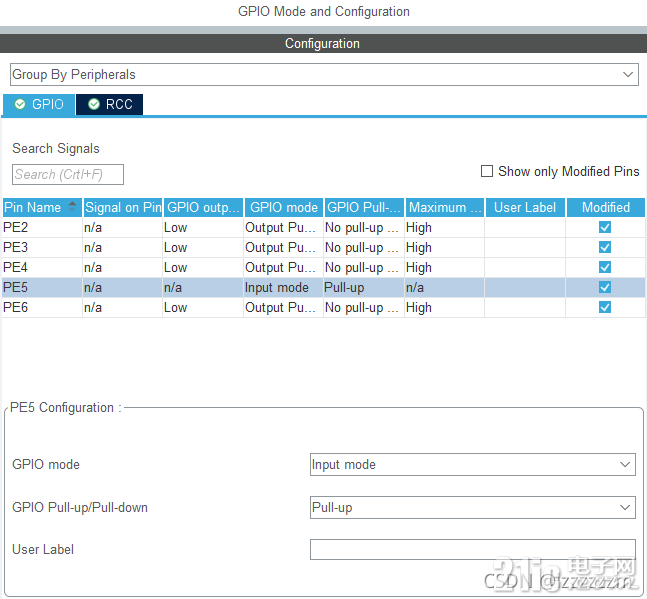Viewport: 647px width, 599px height.
Task: Toggle Modified checkbox for PE4 row
Action: point(605,267)
